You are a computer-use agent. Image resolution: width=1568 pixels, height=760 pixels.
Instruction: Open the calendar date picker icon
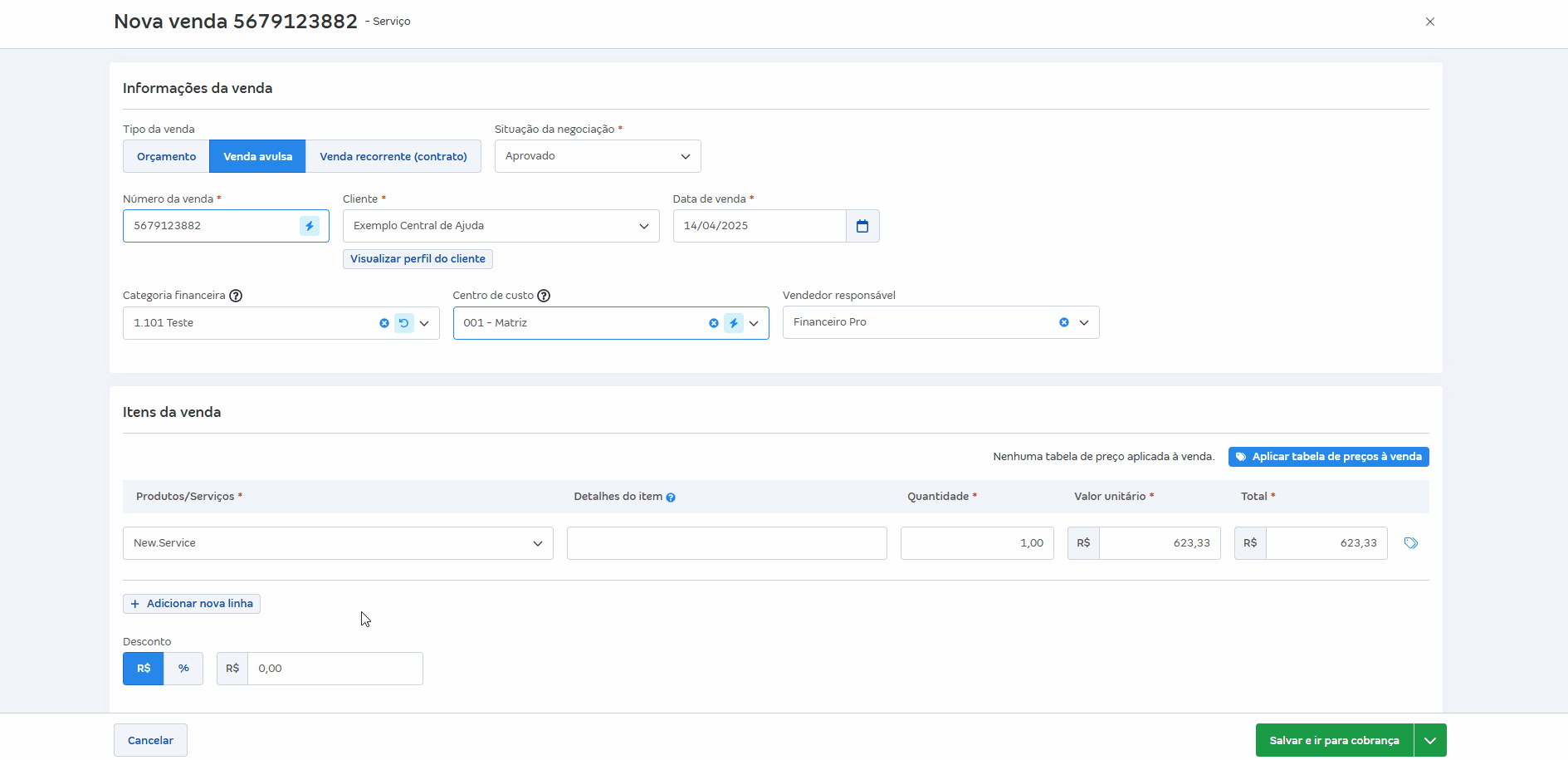click(x=862, y=226)
